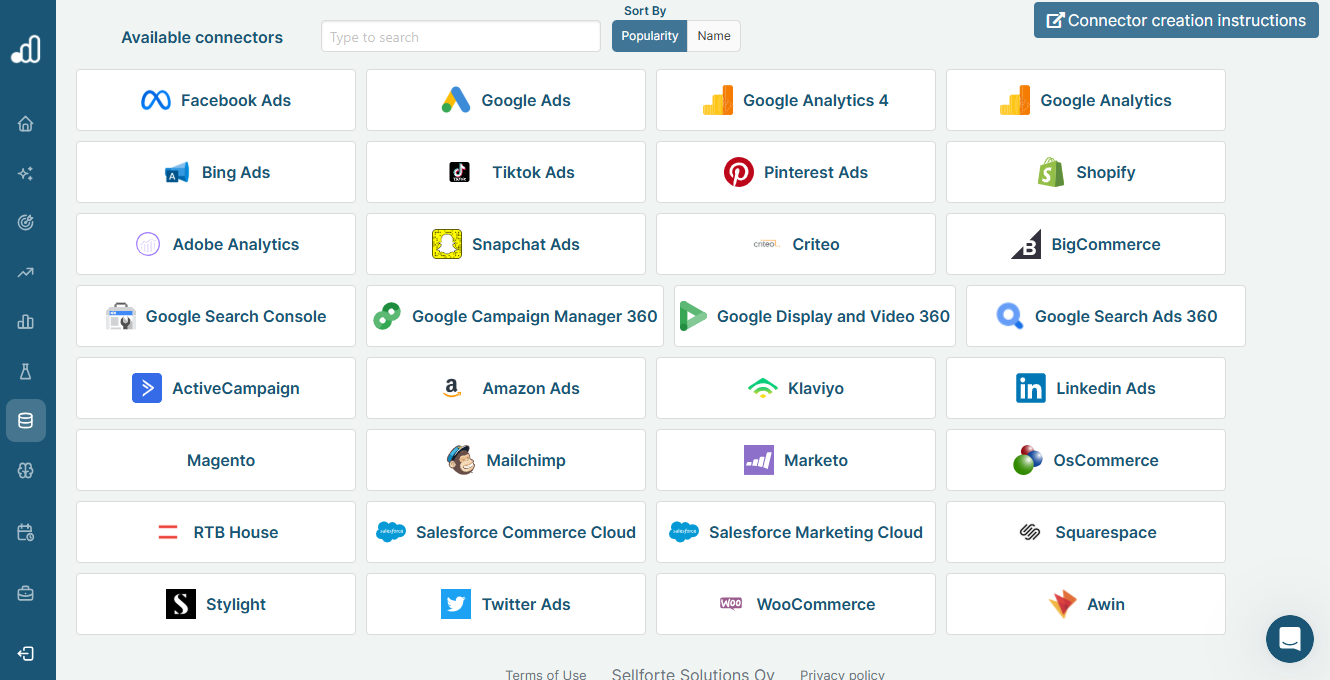
Task: Select the database connectors icon in the sidebar
Action: [27, 420]
